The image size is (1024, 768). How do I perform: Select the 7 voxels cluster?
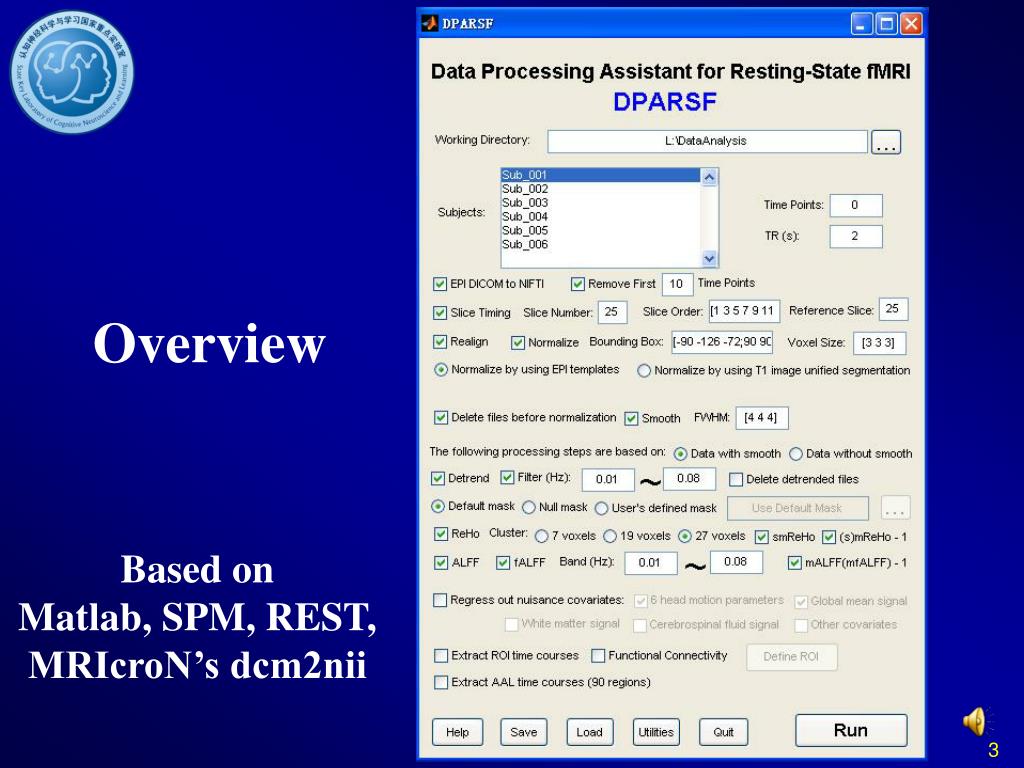click(x=541, y=536)
